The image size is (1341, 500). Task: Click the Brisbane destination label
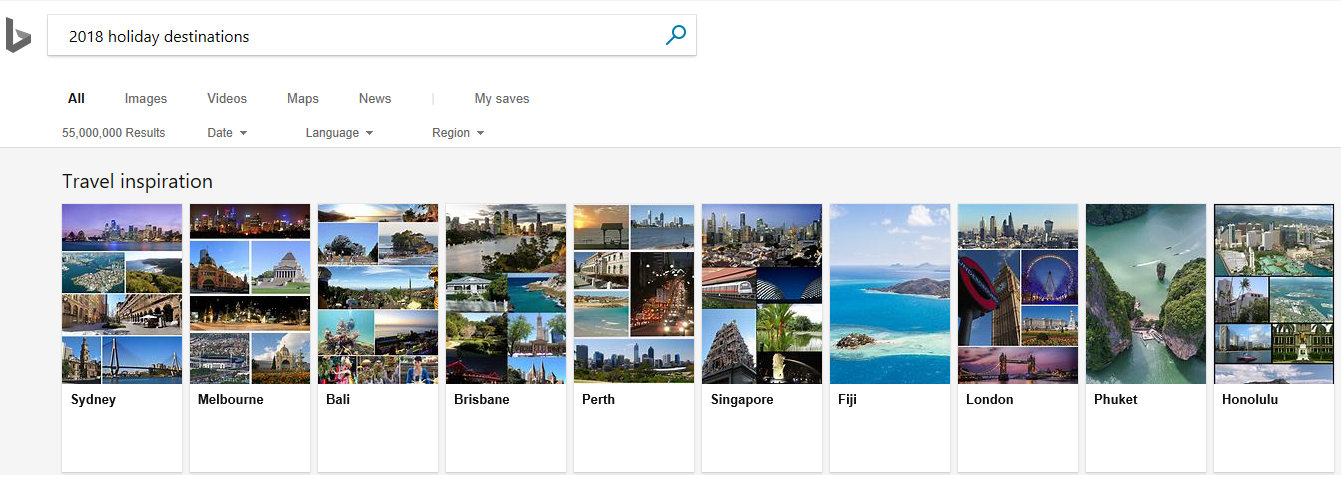482,400
